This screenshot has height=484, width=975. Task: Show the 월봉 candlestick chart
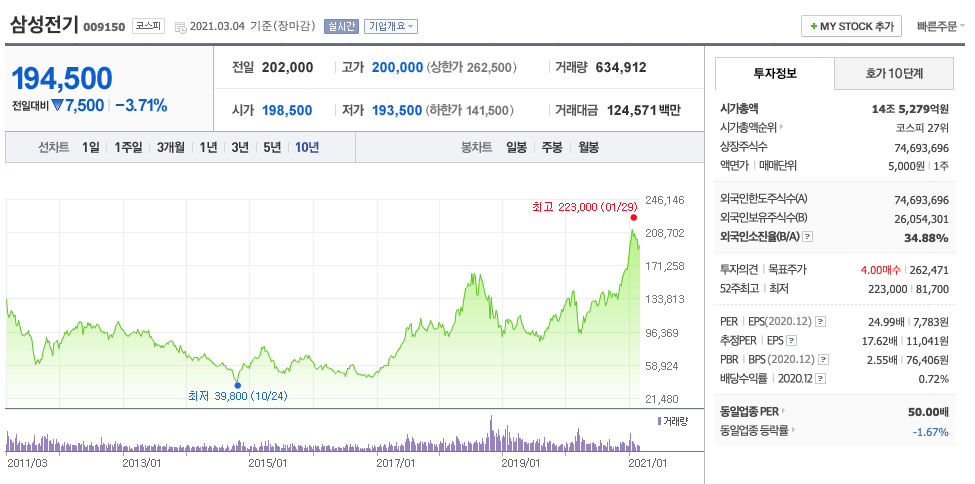[588, 147]
